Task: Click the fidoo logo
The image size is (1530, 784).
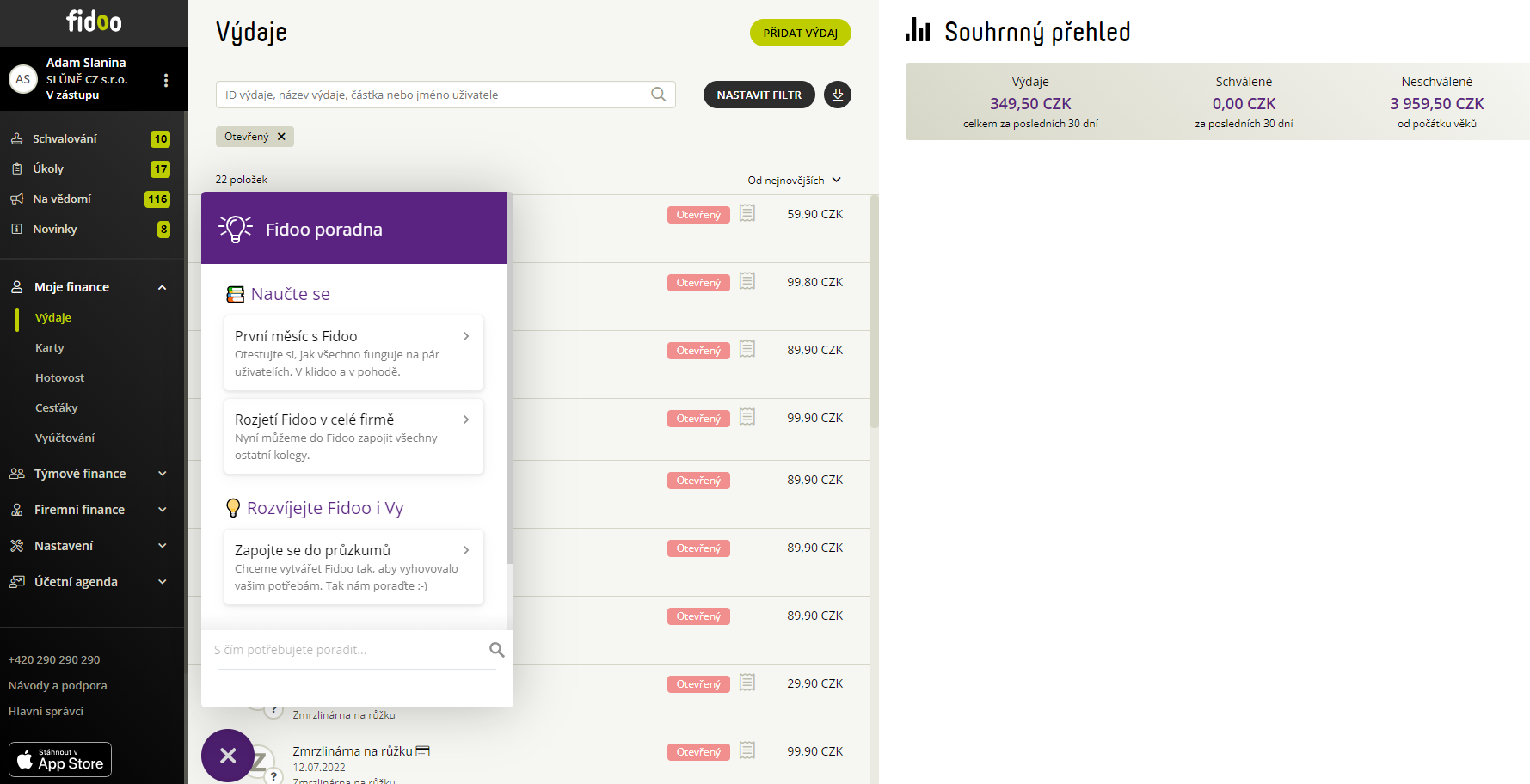Action: (94, 21)
